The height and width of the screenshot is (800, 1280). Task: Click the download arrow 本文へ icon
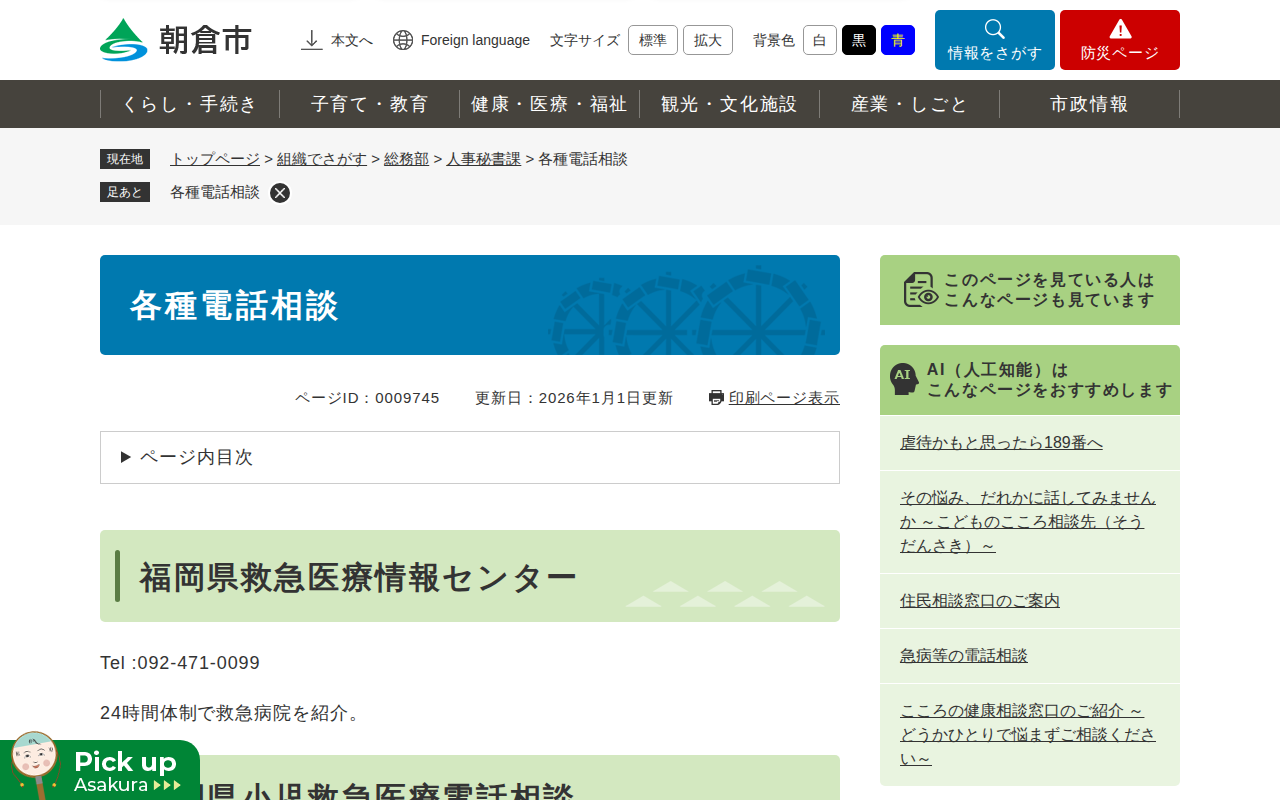click(312, 40)
